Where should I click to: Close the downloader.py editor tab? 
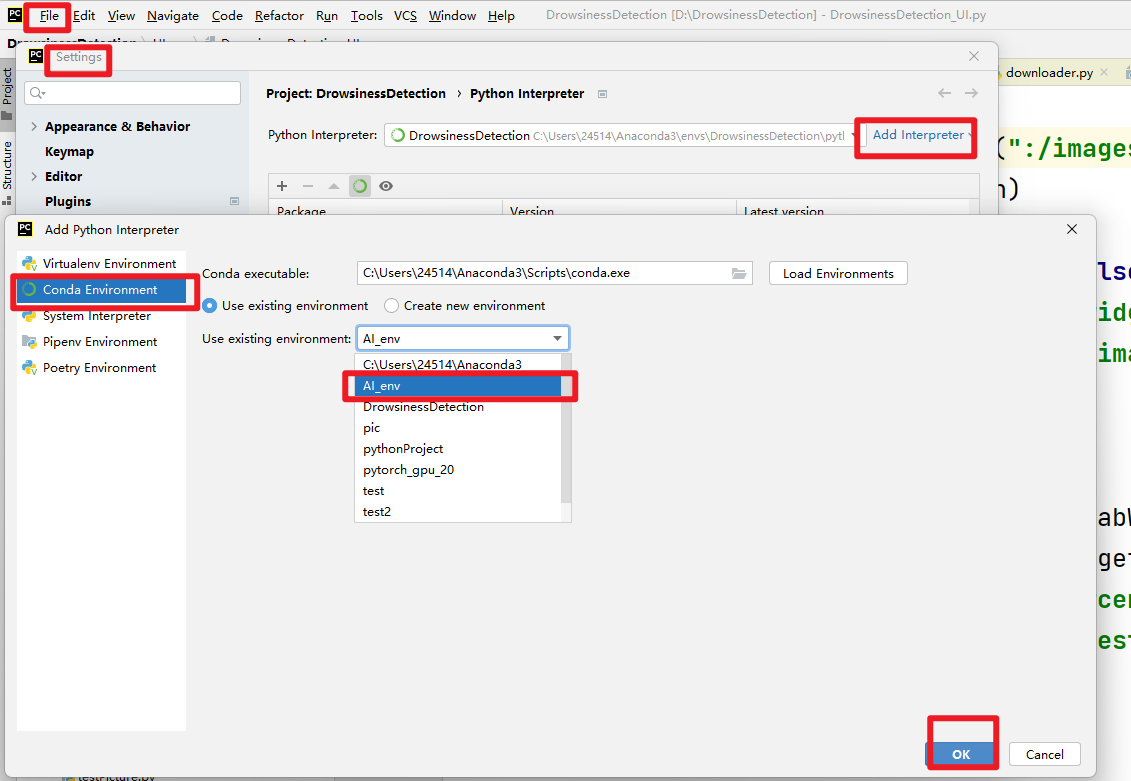click(1104, 72)
